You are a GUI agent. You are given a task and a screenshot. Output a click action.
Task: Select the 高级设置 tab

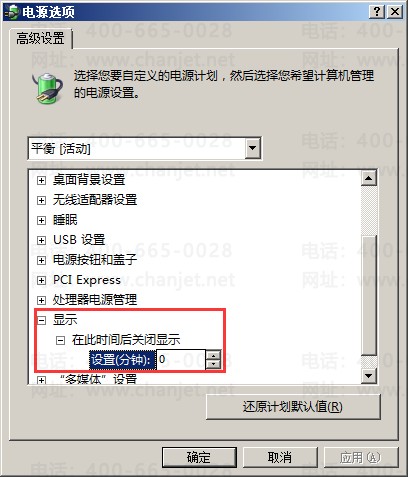point(40,39)
